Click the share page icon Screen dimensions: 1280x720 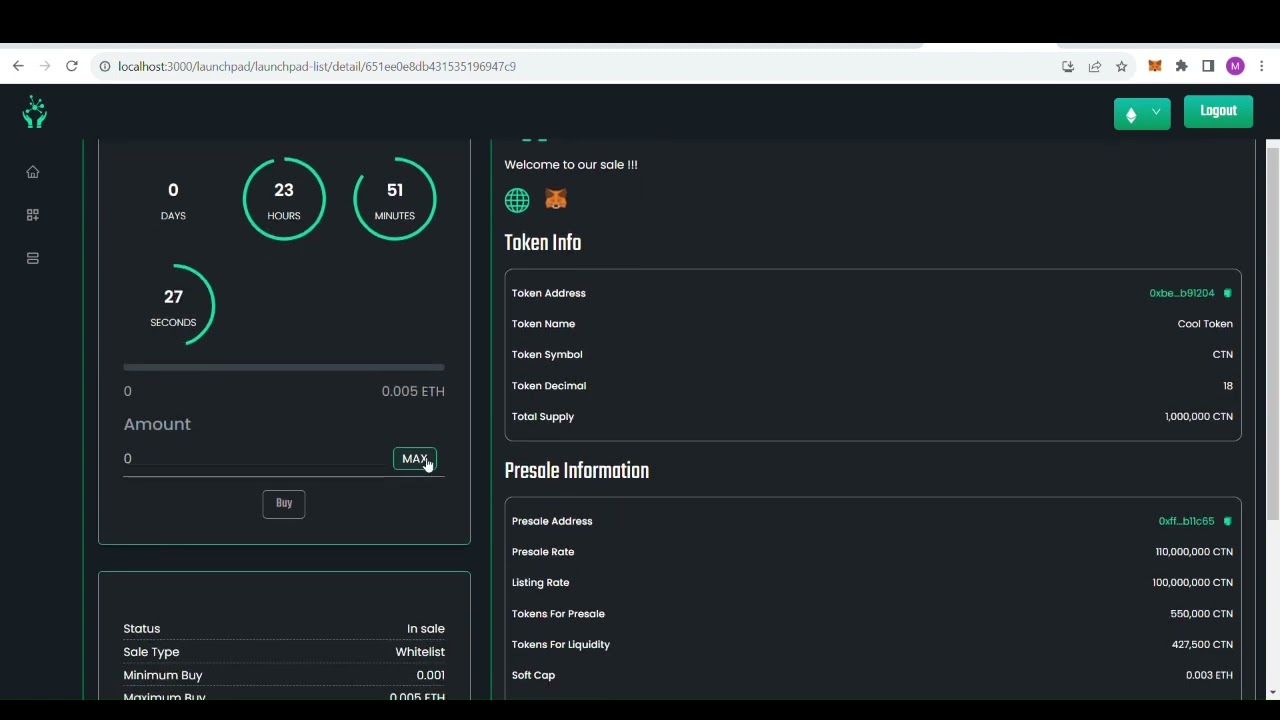[1095, 67]
